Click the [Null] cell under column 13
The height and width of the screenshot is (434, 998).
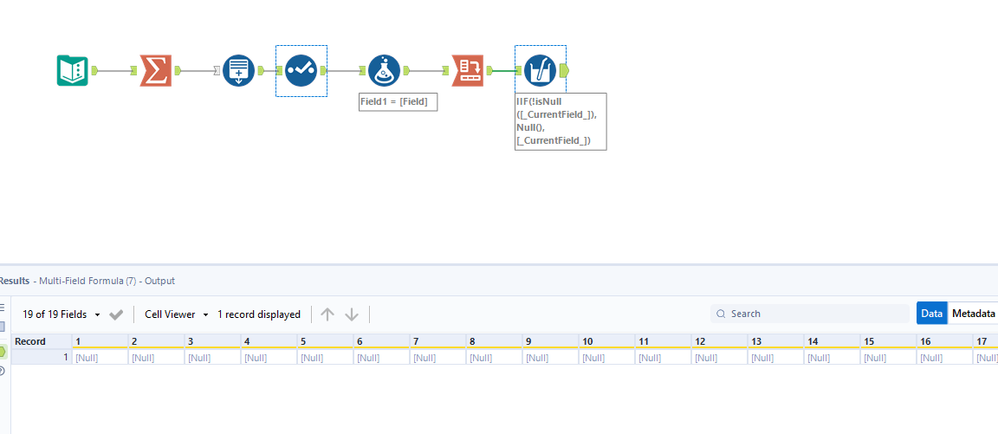point(776,358)
